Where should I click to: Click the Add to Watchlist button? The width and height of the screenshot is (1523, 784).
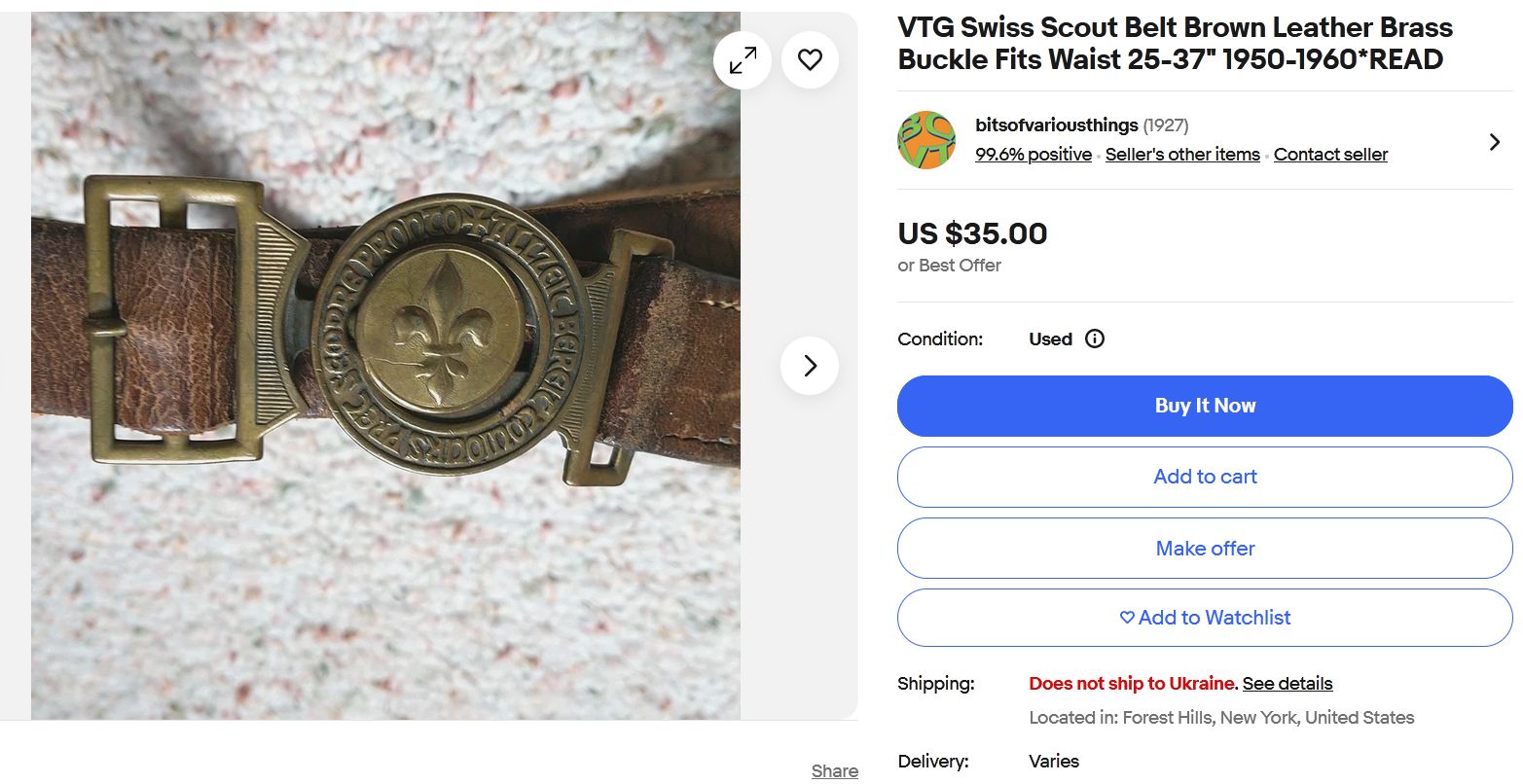tap(1205, 618)
